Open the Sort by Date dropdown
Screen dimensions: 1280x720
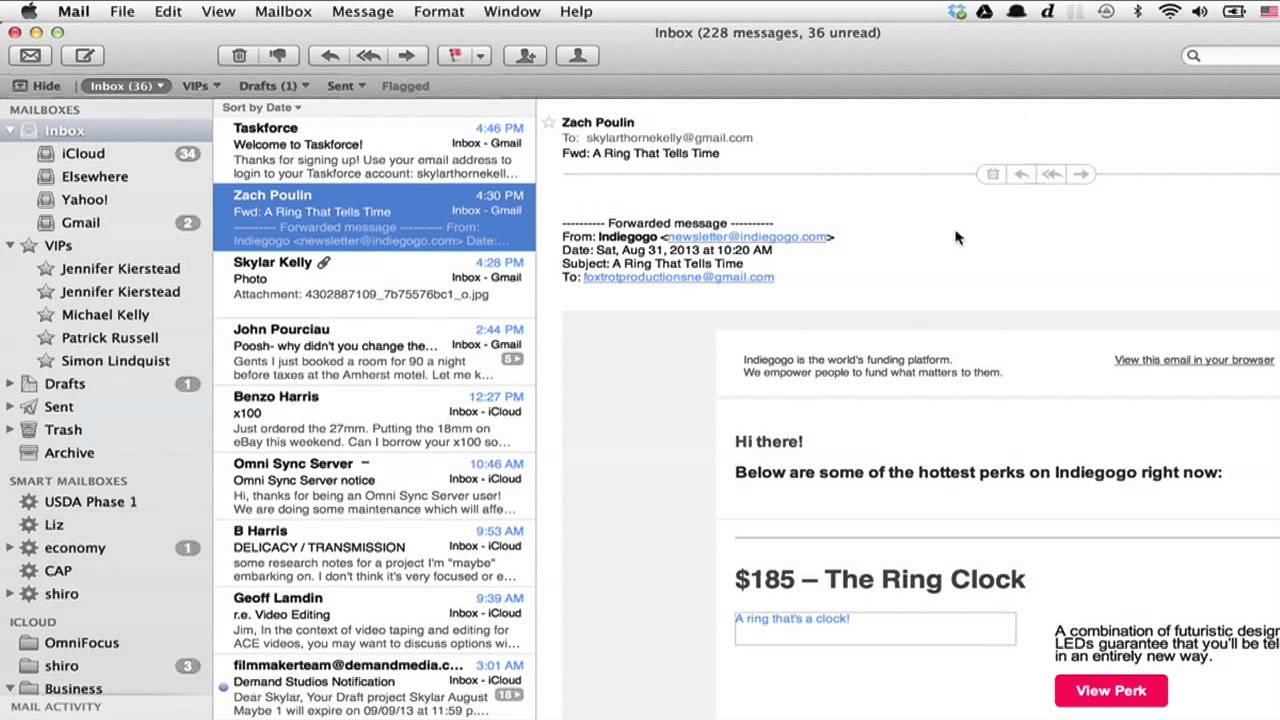tap(262, 107)
